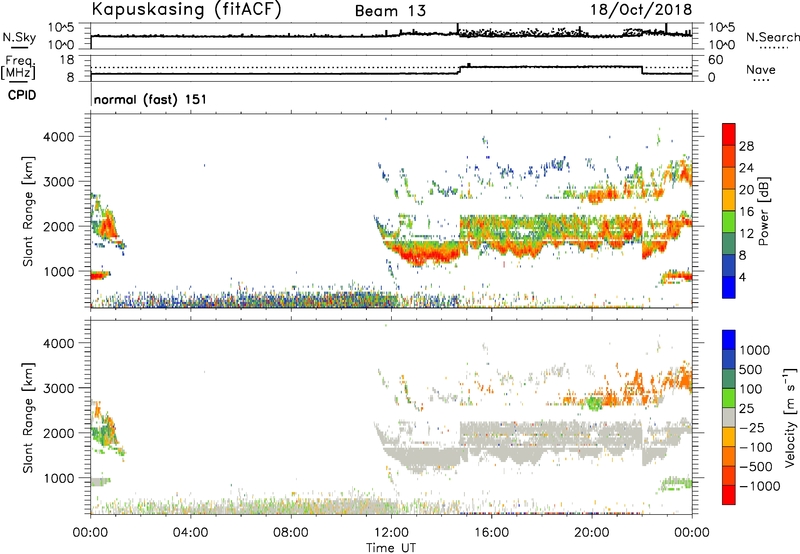Click the velocity panel Slant Range [km] label
This screenshot has width=800, height=554.
(x=28, y=417)
